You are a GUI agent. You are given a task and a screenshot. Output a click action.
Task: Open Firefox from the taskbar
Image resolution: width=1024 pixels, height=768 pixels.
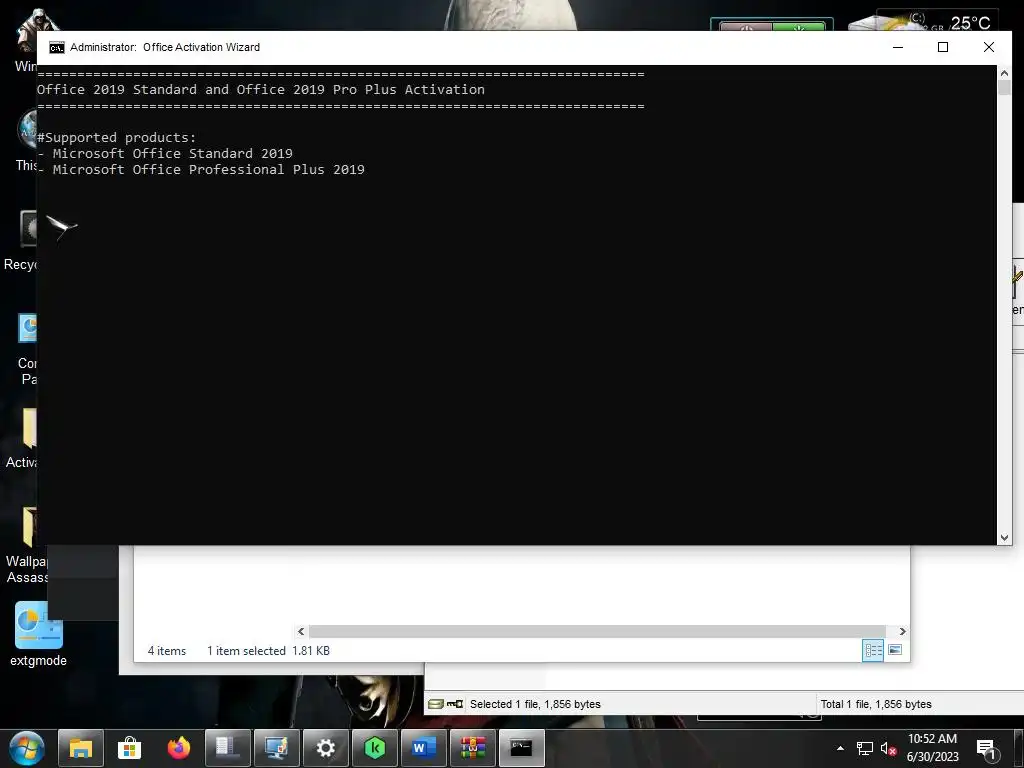tap(178, 748)
